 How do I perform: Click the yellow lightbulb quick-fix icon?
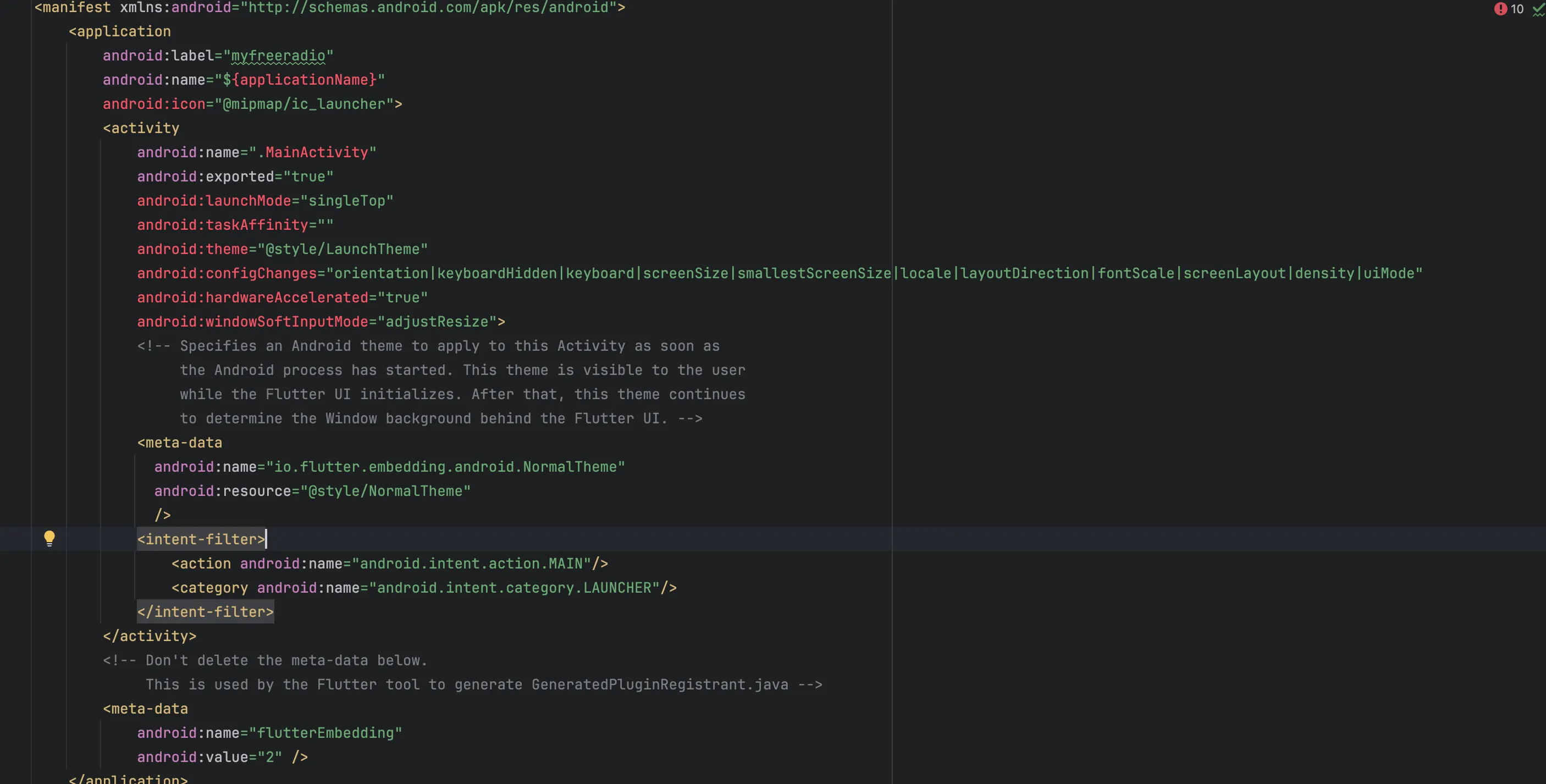click(49, 538)
